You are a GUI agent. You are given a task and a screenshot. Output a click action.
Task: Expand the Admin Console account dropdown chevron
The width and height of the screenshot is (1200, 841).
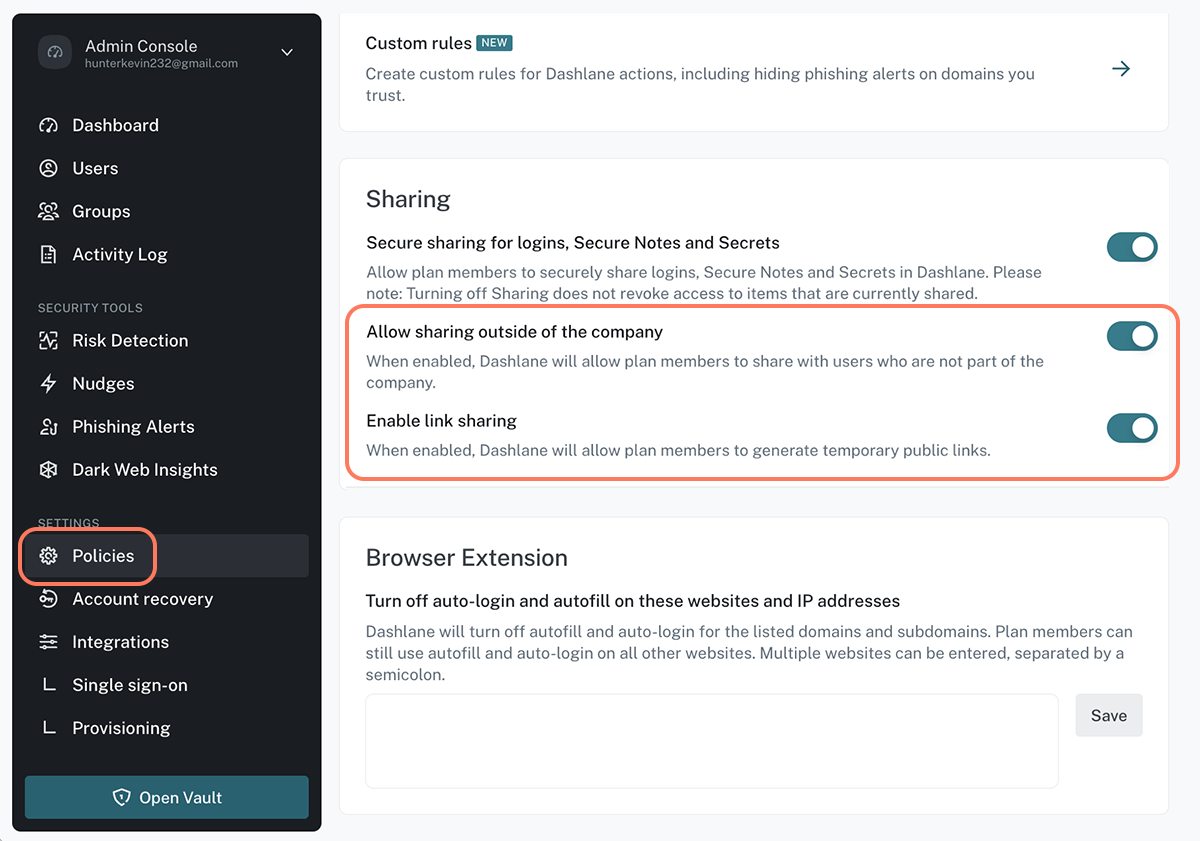click(x=287, y=52)
